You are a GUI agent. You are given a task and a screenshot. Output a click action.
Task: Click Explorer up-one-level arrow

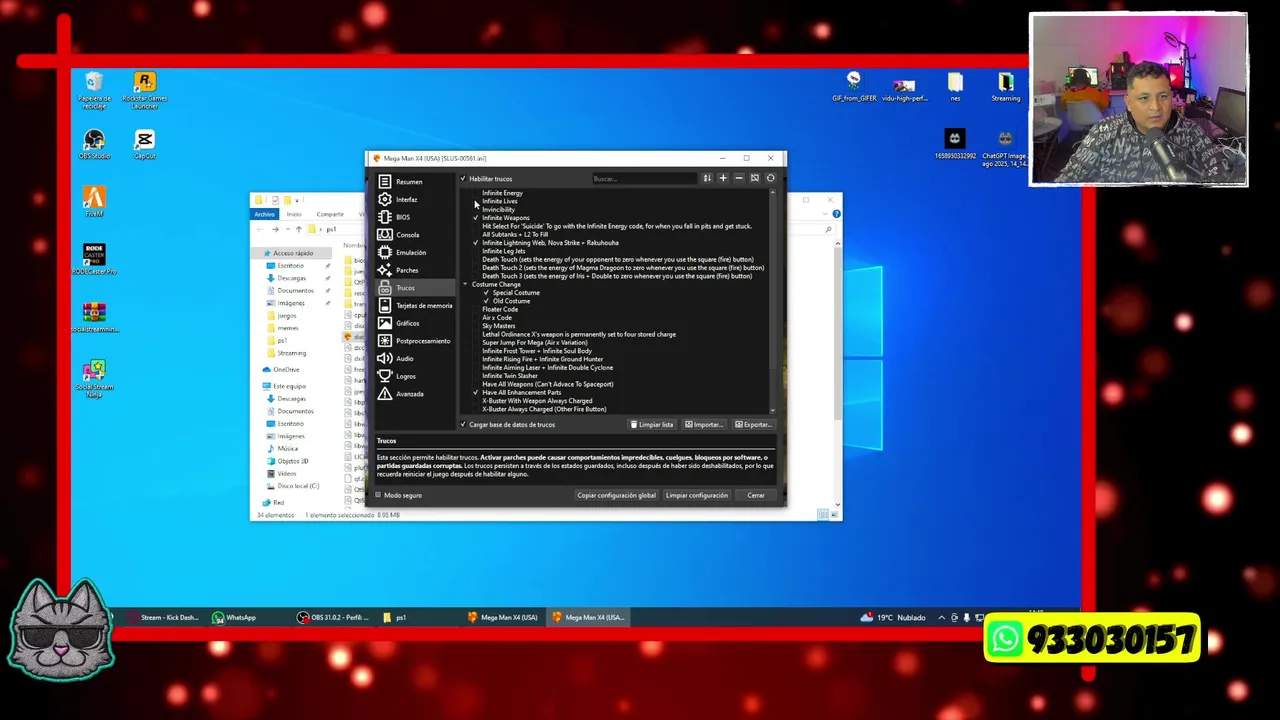point(298,230)
